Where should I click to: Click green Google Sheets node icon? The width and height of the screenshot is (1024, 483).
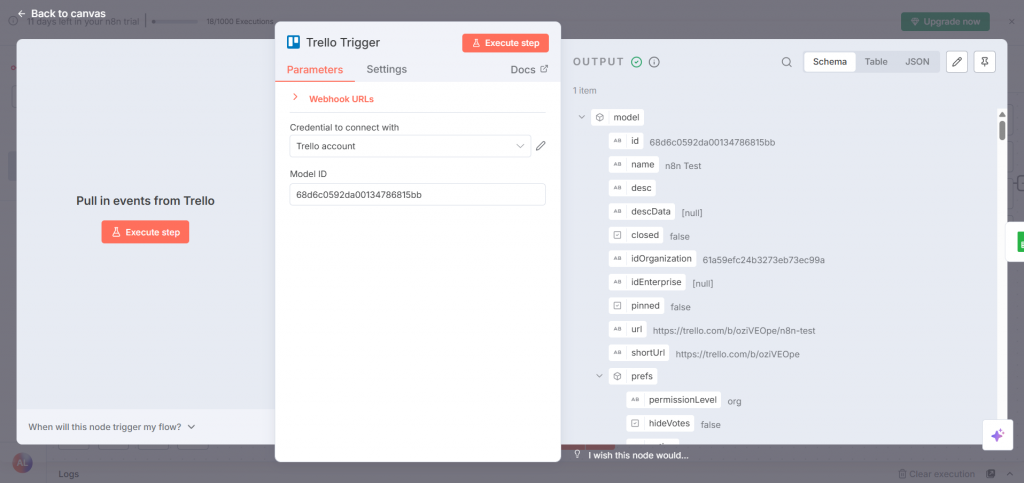(x=1019, y=243)
